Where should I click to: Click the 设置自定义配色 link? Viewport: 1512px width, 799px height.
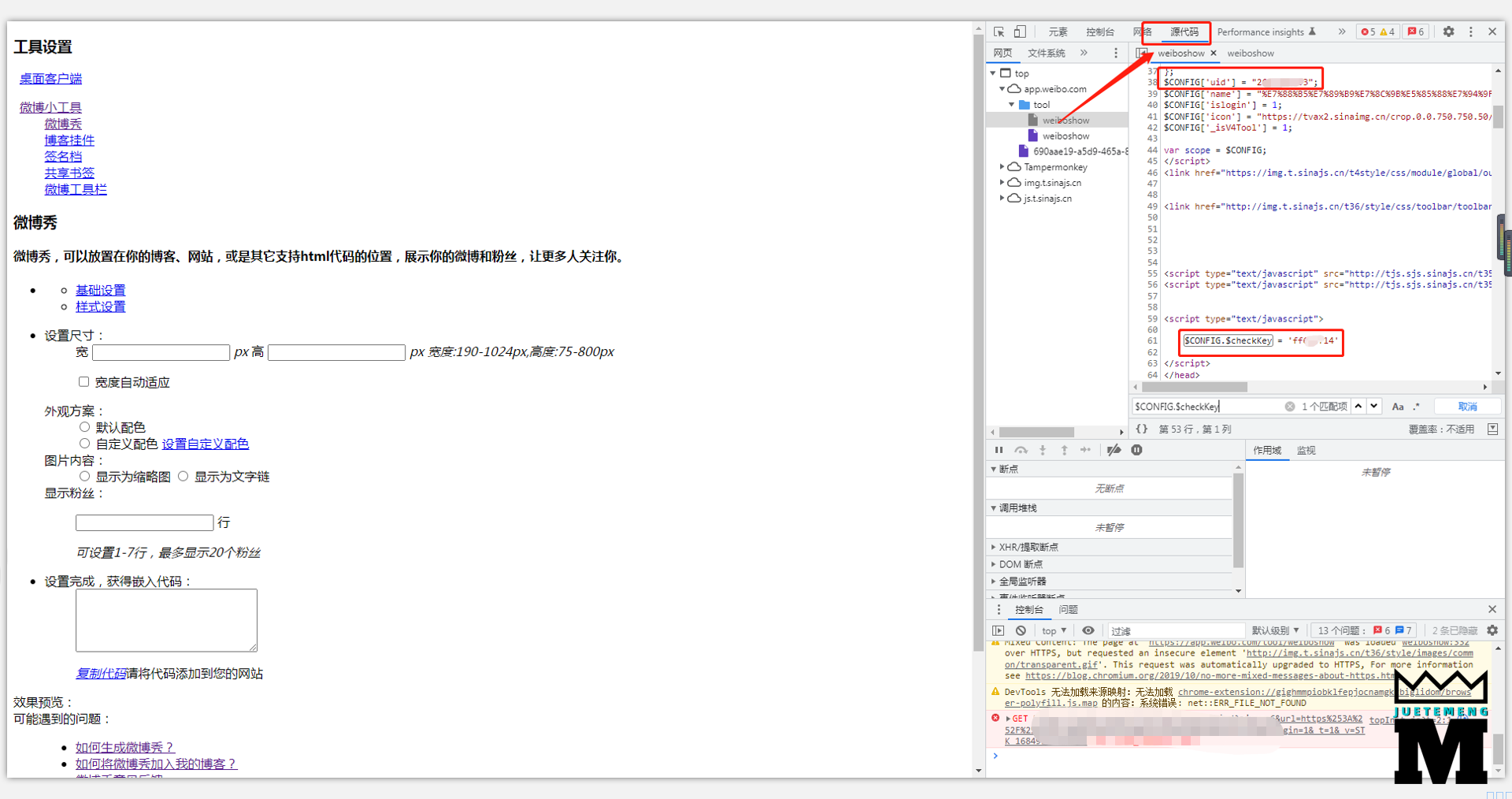click(205, 444)
